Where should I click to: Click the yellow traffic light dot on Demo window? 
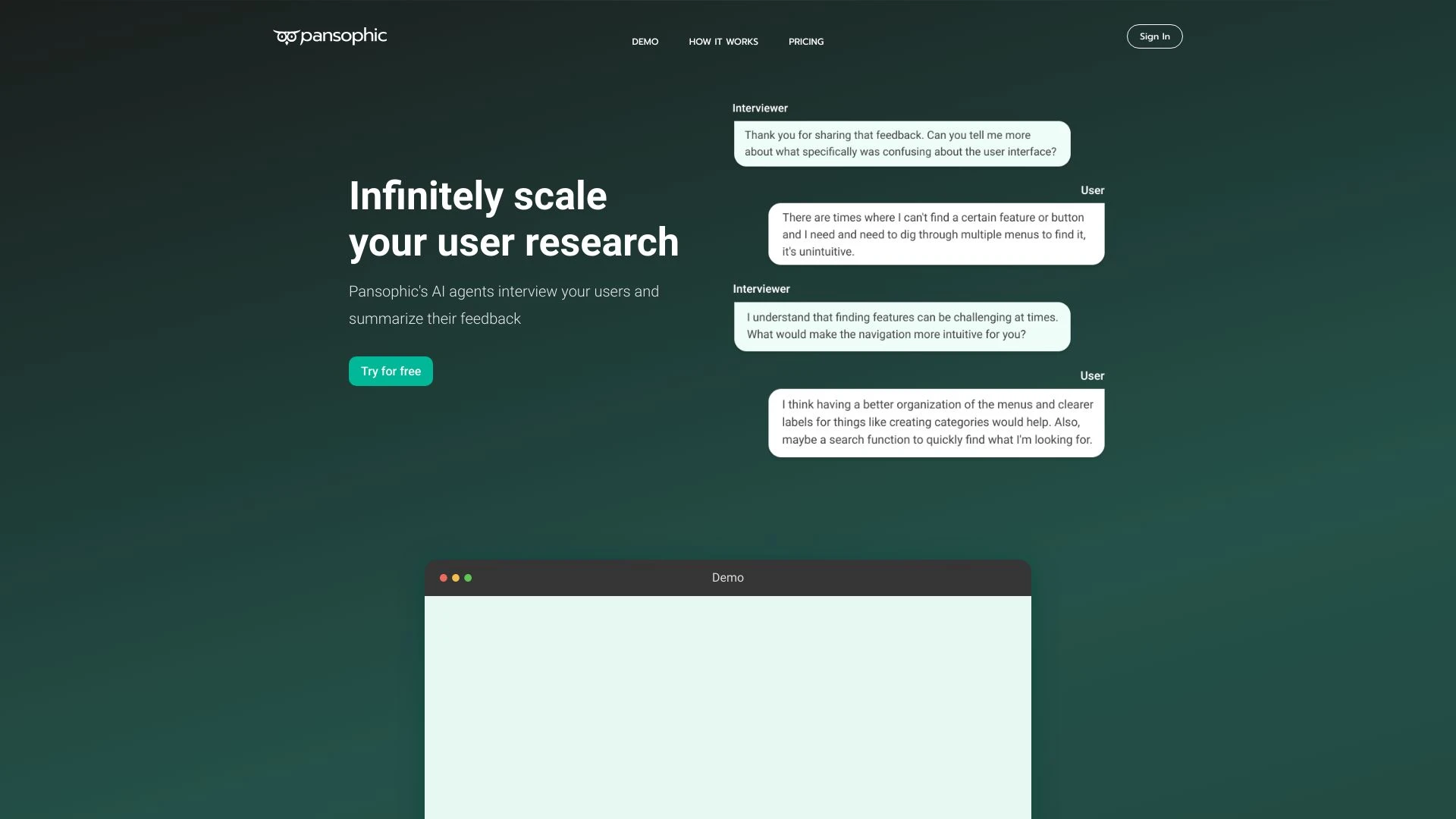456,578
